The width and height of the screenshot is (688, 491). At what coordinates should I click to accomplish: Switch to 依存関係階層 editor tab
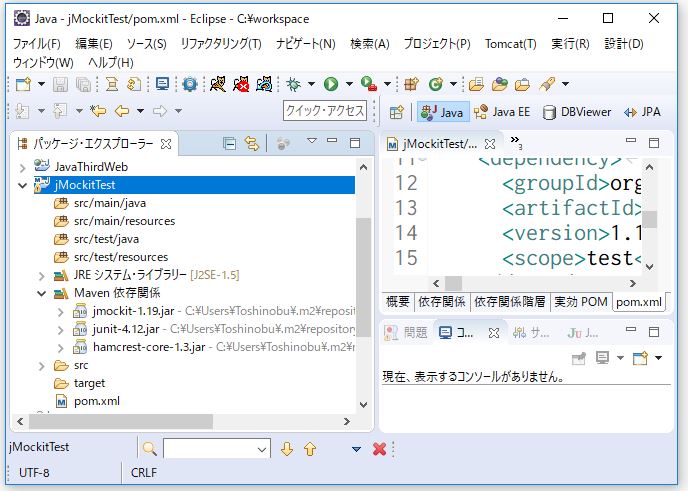[x=509, y=301]
